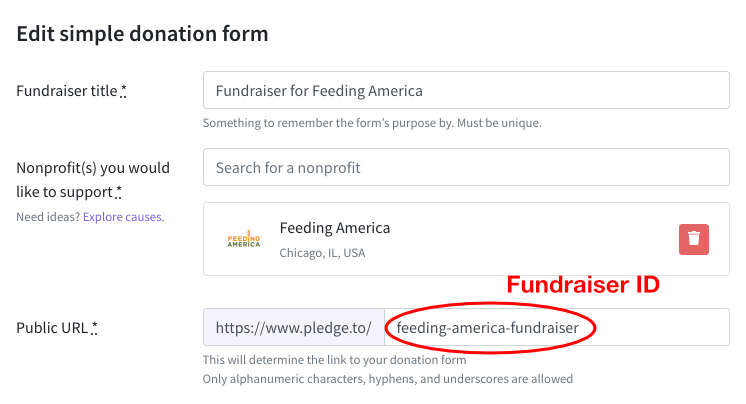Click the red trash delete icon
This screenshot has height=404, width=746.
point(694,240)
